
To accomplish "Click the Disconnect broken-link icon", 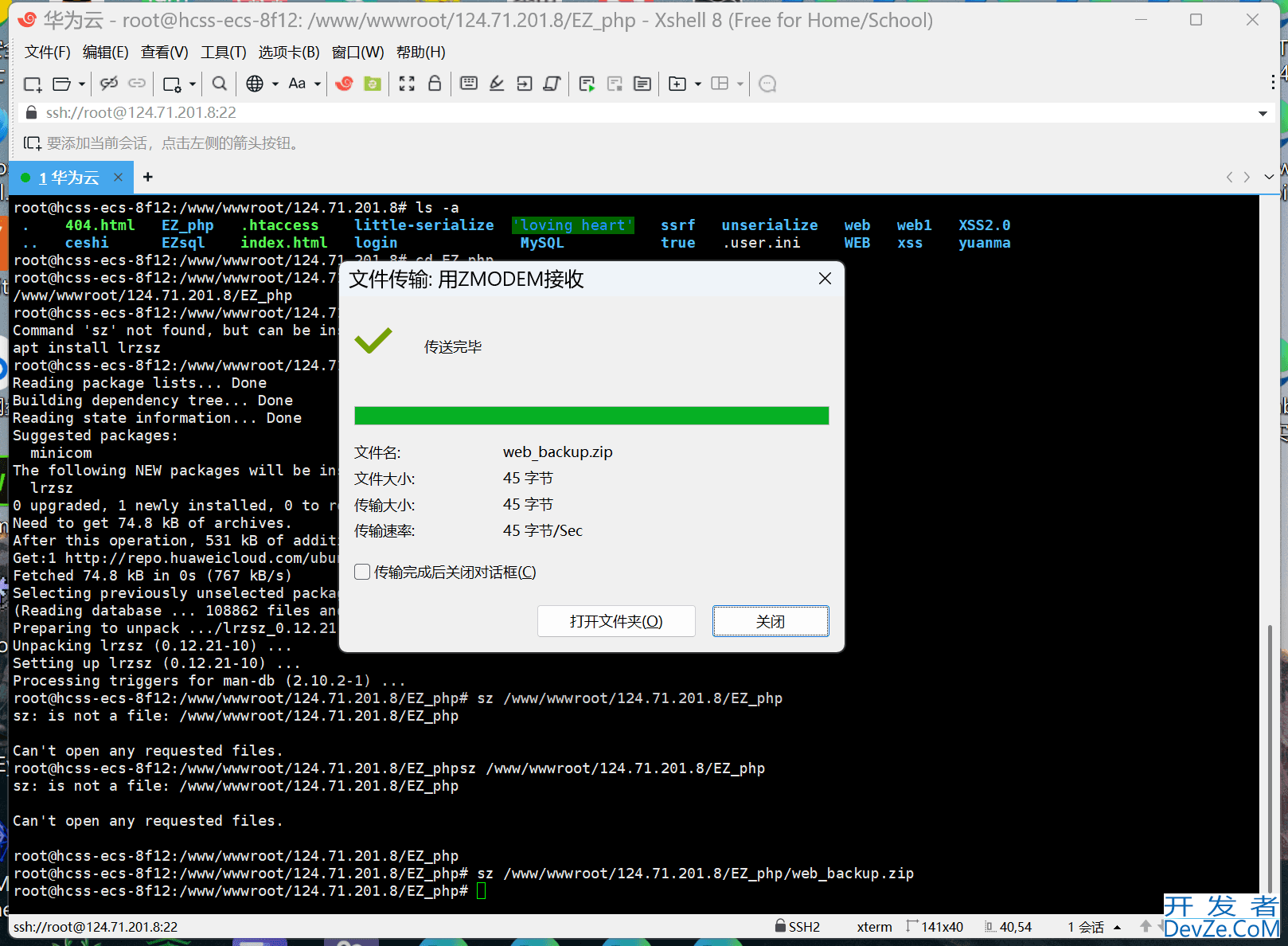I will point(109,83).
